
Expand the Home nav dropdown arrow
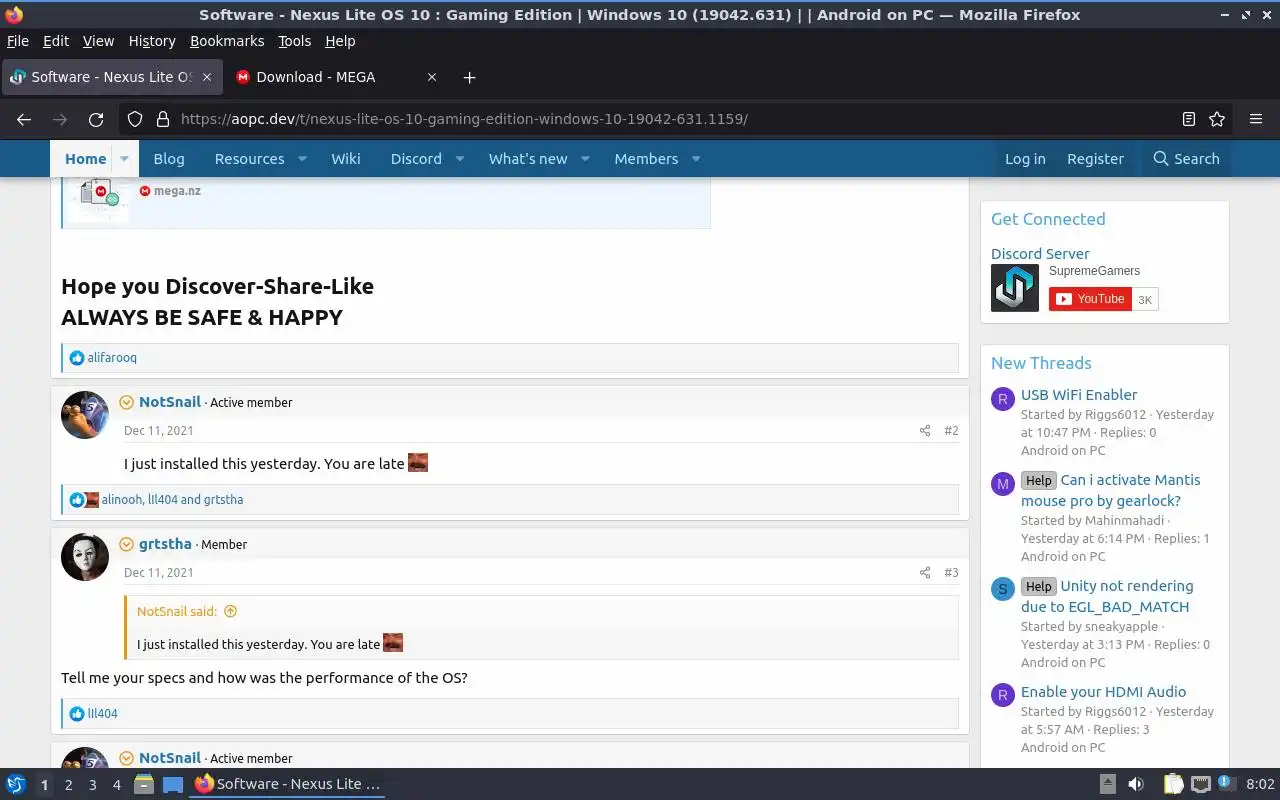click(124, 159)
